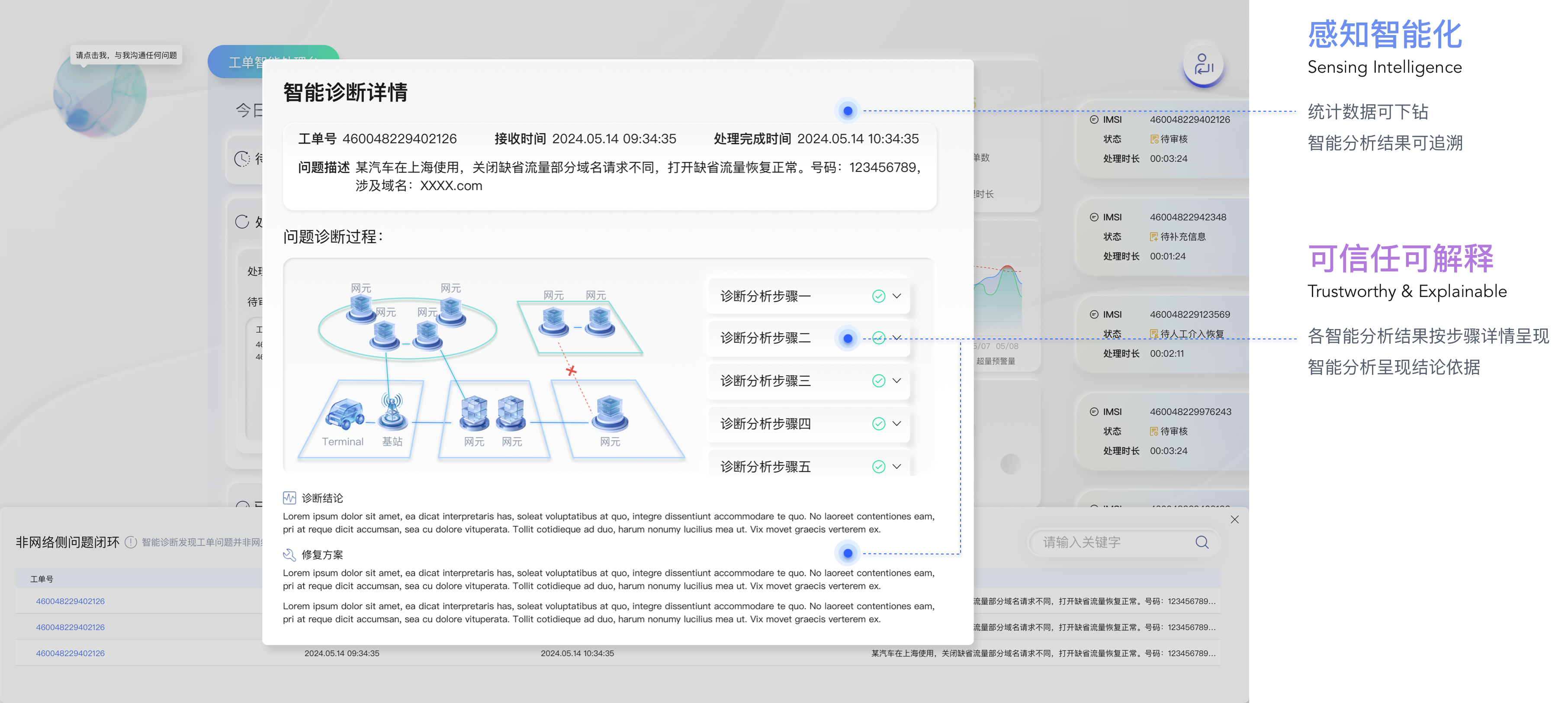Click 处理时长 00:02:11 value

1167,353
